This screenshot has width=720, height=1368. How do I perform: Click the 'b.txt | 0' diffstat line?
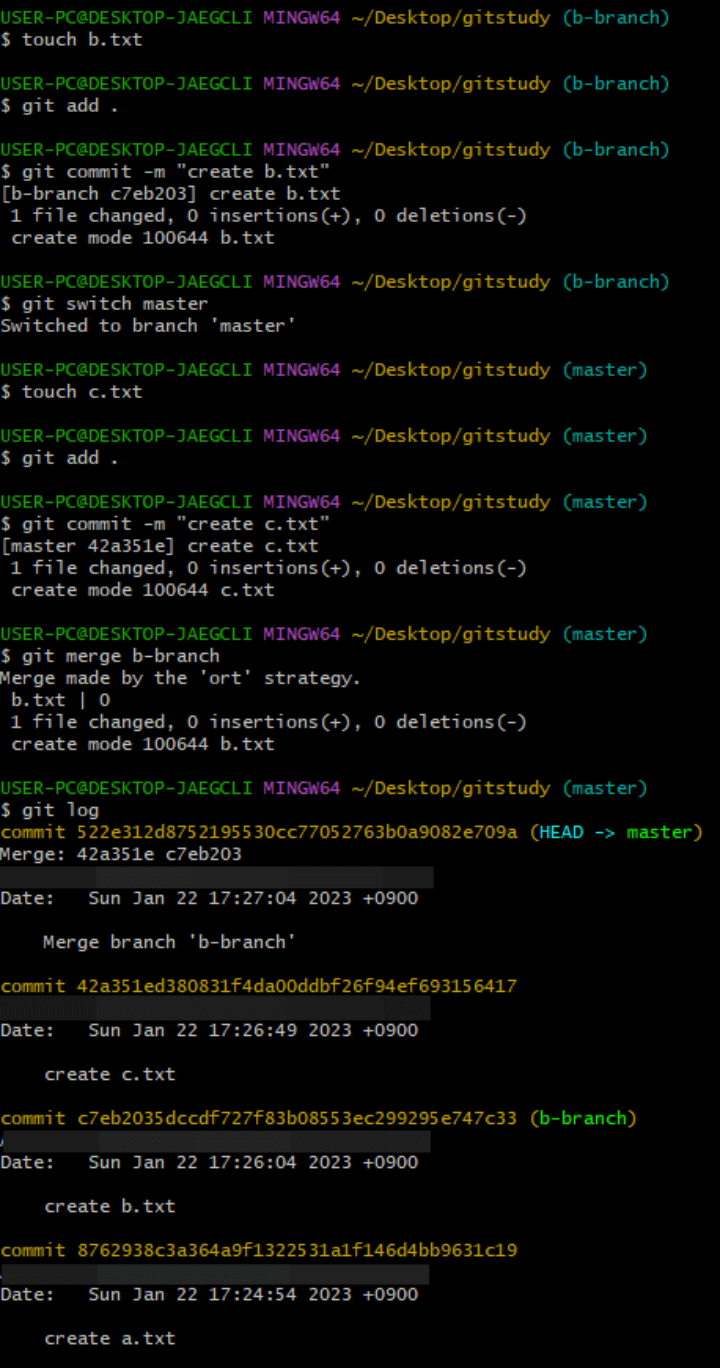click(60, 700)
